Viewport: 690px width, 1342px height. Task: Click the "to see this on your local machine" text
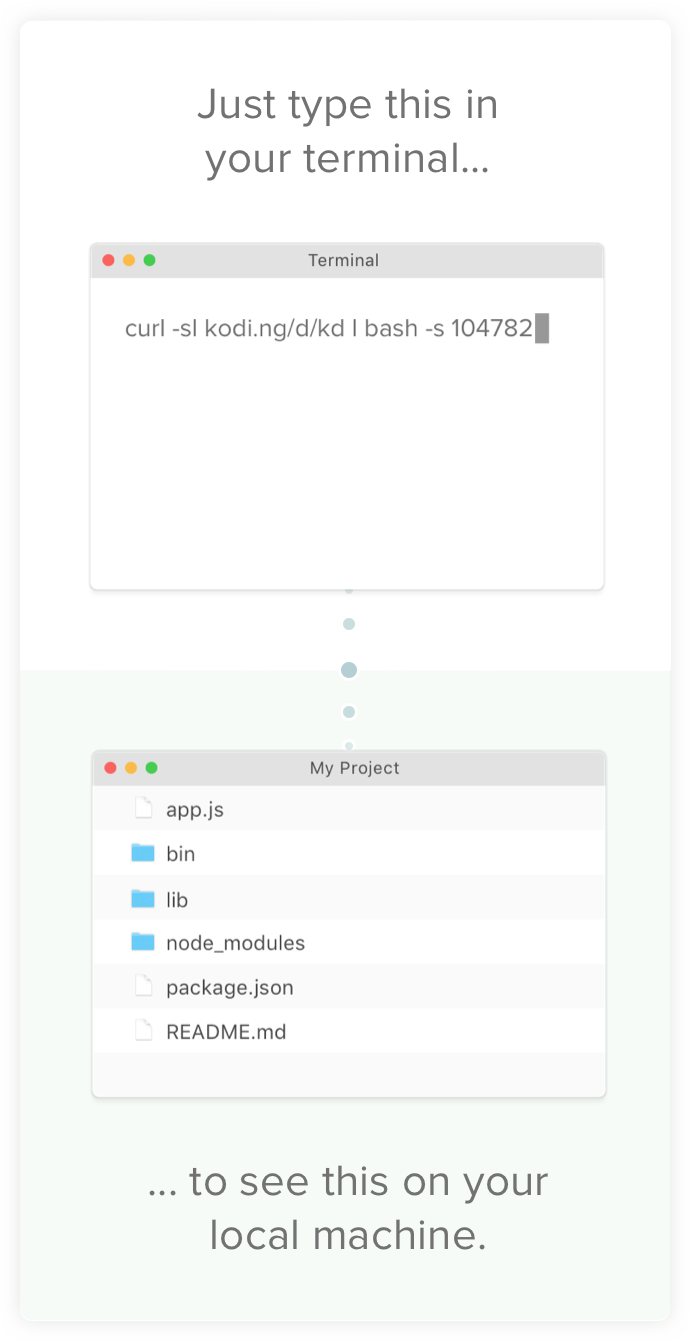(x=347, y=1208)
